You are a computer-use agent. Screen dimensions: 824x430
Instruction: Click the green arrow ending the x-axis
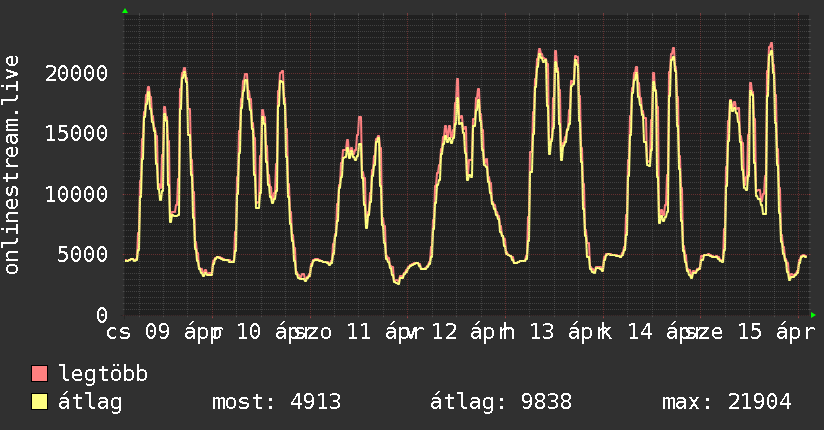click(x=813, y=315)
